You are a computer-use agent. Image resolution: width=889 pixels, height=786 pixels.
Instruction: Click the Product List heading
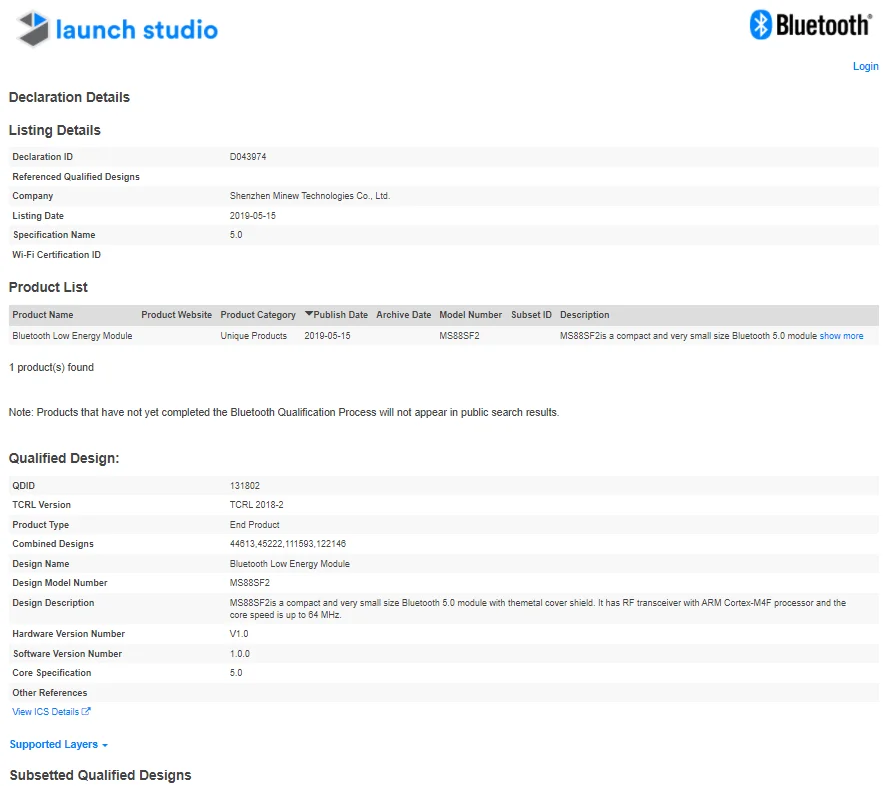tap(48, 288)
